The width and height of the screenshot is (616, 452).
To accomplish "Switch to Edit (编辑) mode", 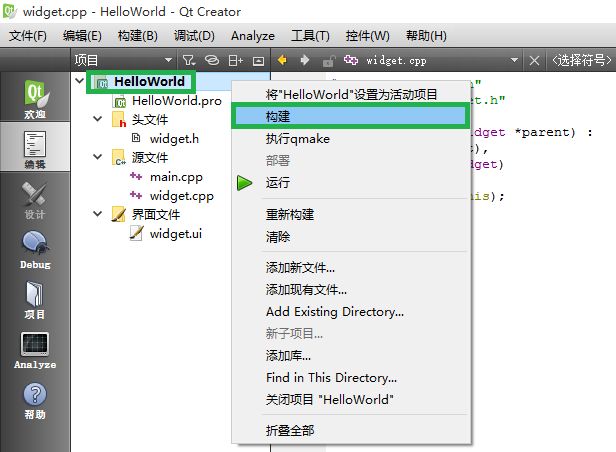I will [35, 149].
